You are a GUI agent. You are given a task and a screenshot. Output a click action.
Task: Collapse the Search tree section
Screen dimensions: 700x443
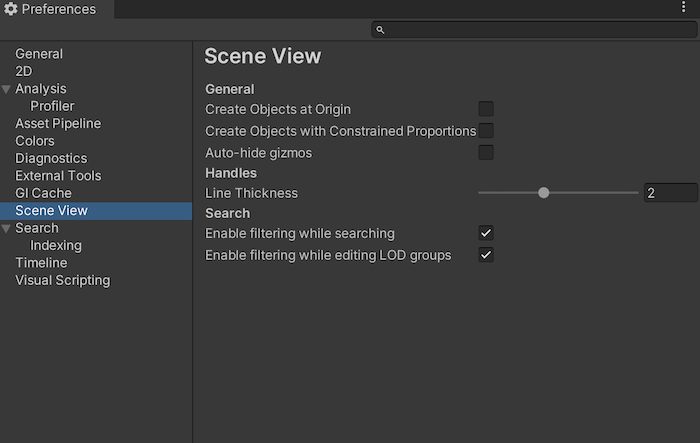pyautogui.click(x=7, y=229)
